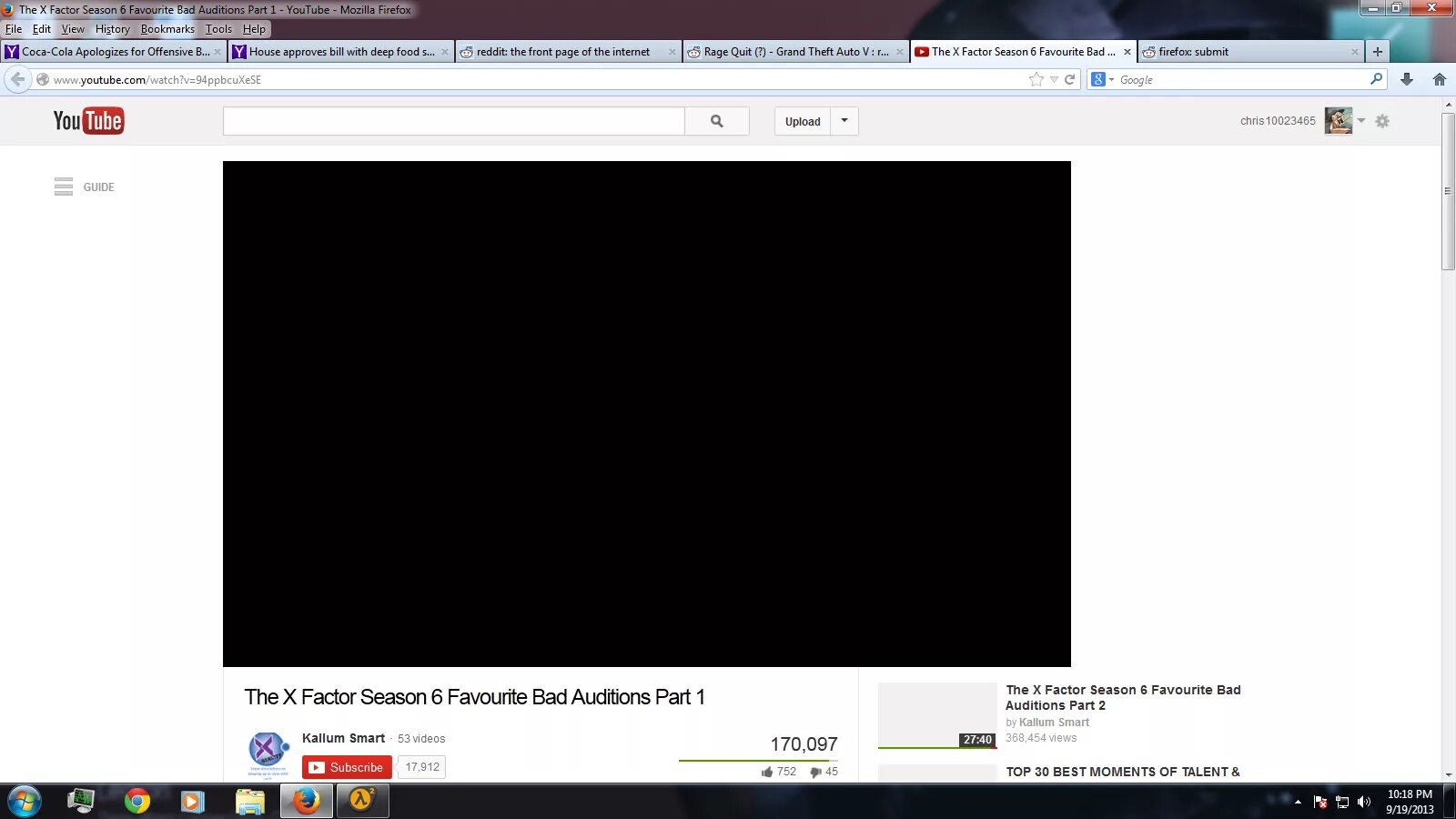1456x819 pixels.
Task: Close the firefox: submit tab
Action: click(1354, 52)
